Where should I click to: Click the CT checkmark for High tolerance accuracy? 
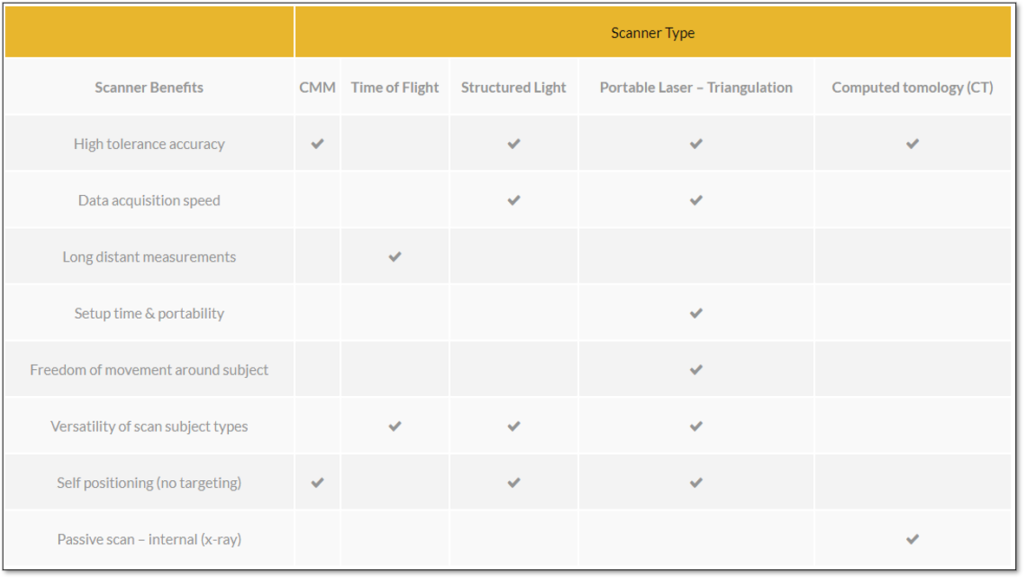click(x=912, y=144)
